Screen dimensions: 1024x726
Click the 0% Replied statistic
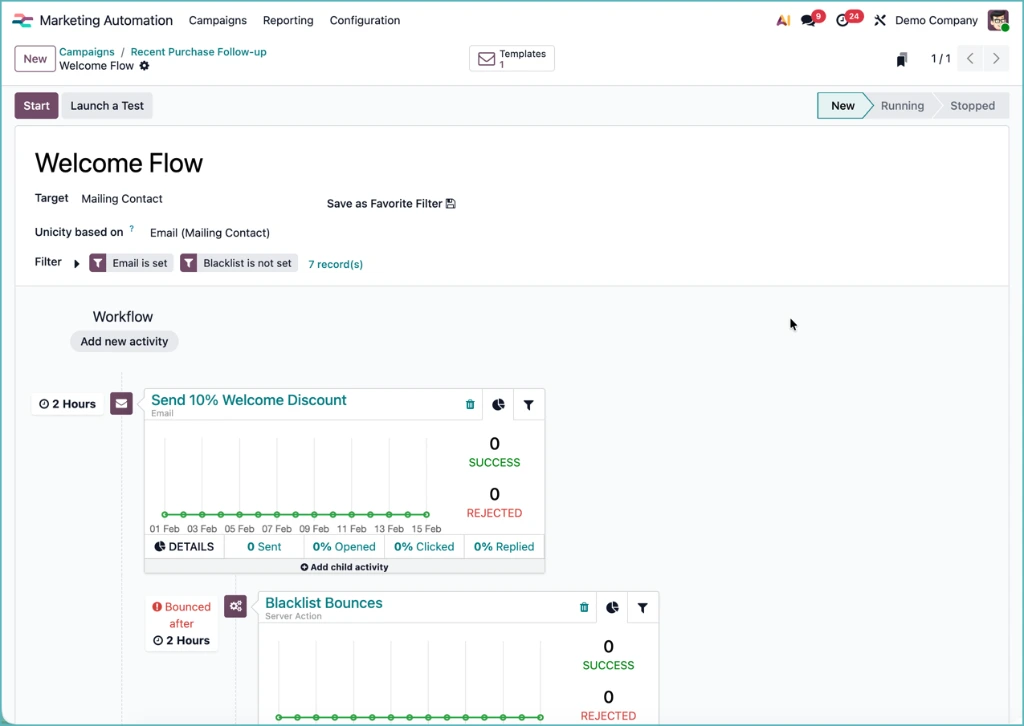[504, 546]
